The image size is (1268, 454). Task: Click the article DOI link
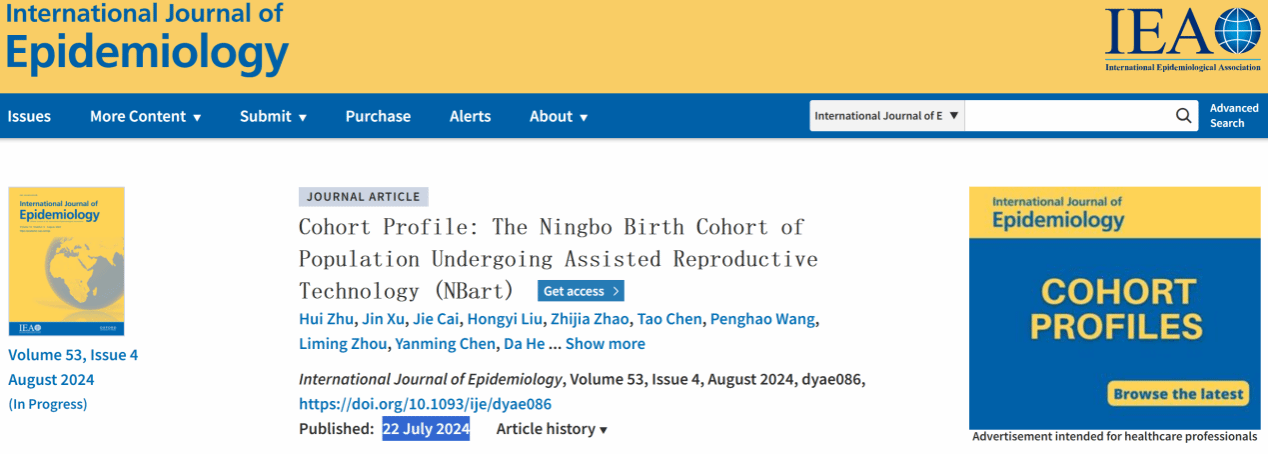click(425, 404)
